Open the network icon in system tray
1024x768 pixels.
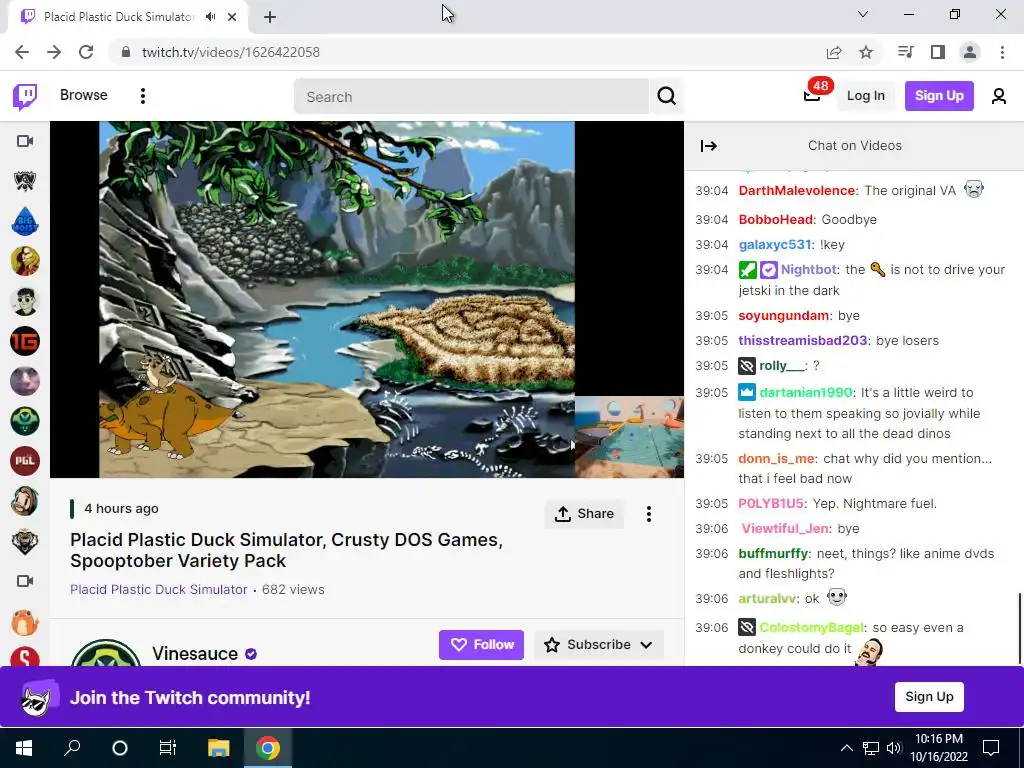(x=871, y=748)
